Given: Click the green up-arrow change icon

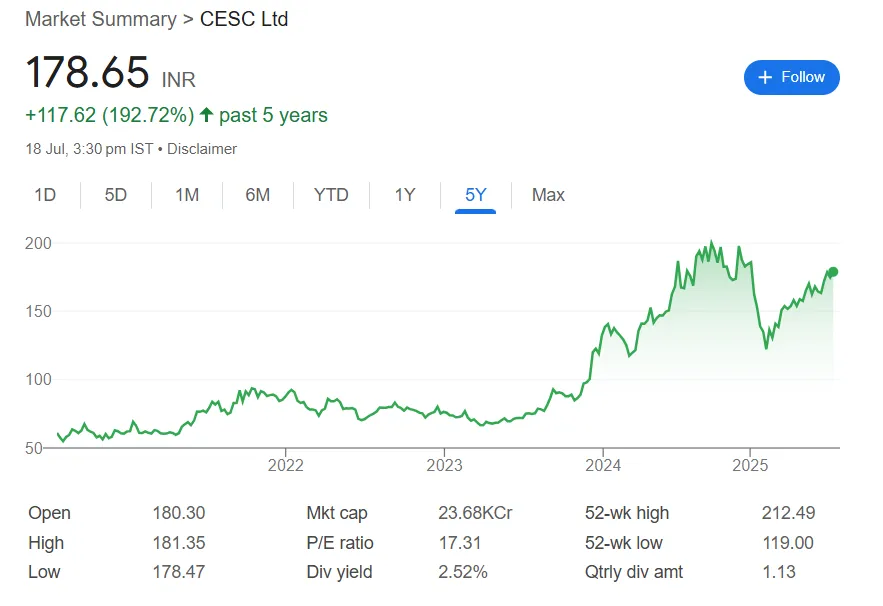Looking at the screenshot, I should pyautogui.click(x=206, y=114).
